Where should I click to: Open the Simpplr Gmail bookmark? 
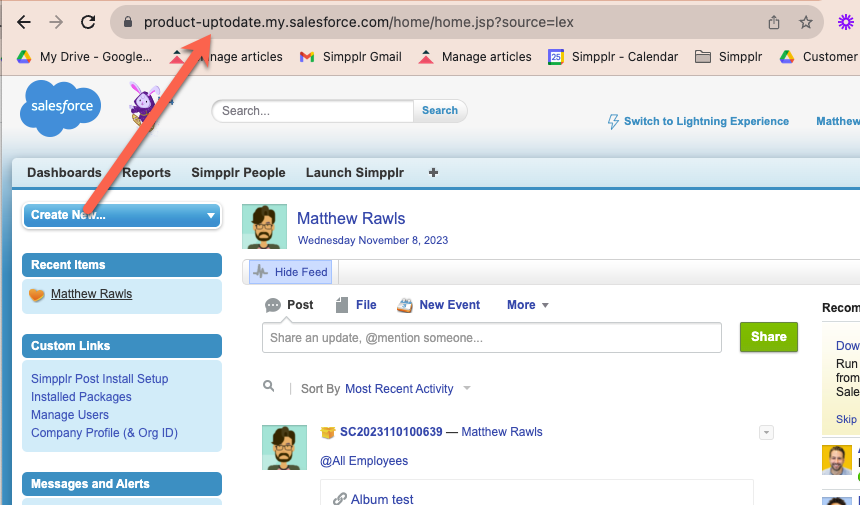click(351, 56)
